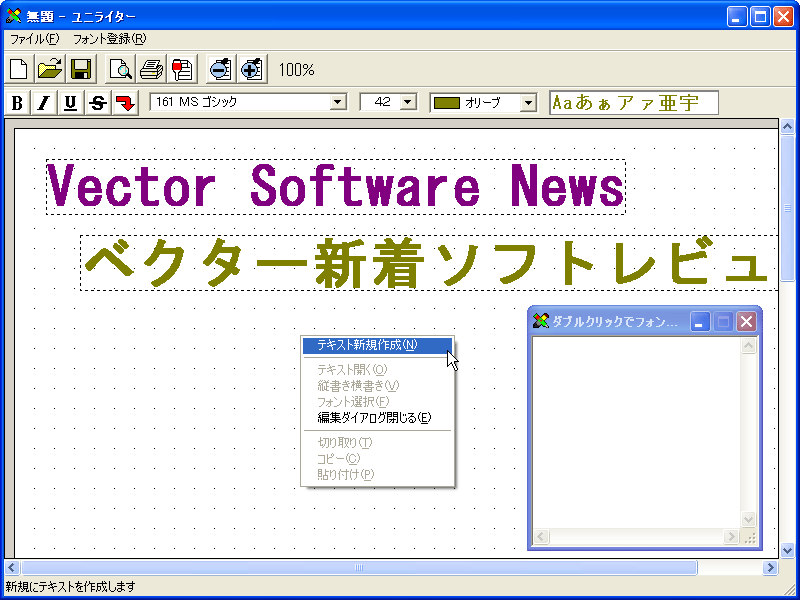Viewport: 800px width, 600px height.
Task: Click the horizontal scrollbar left arrow
Action: point(12,567)
